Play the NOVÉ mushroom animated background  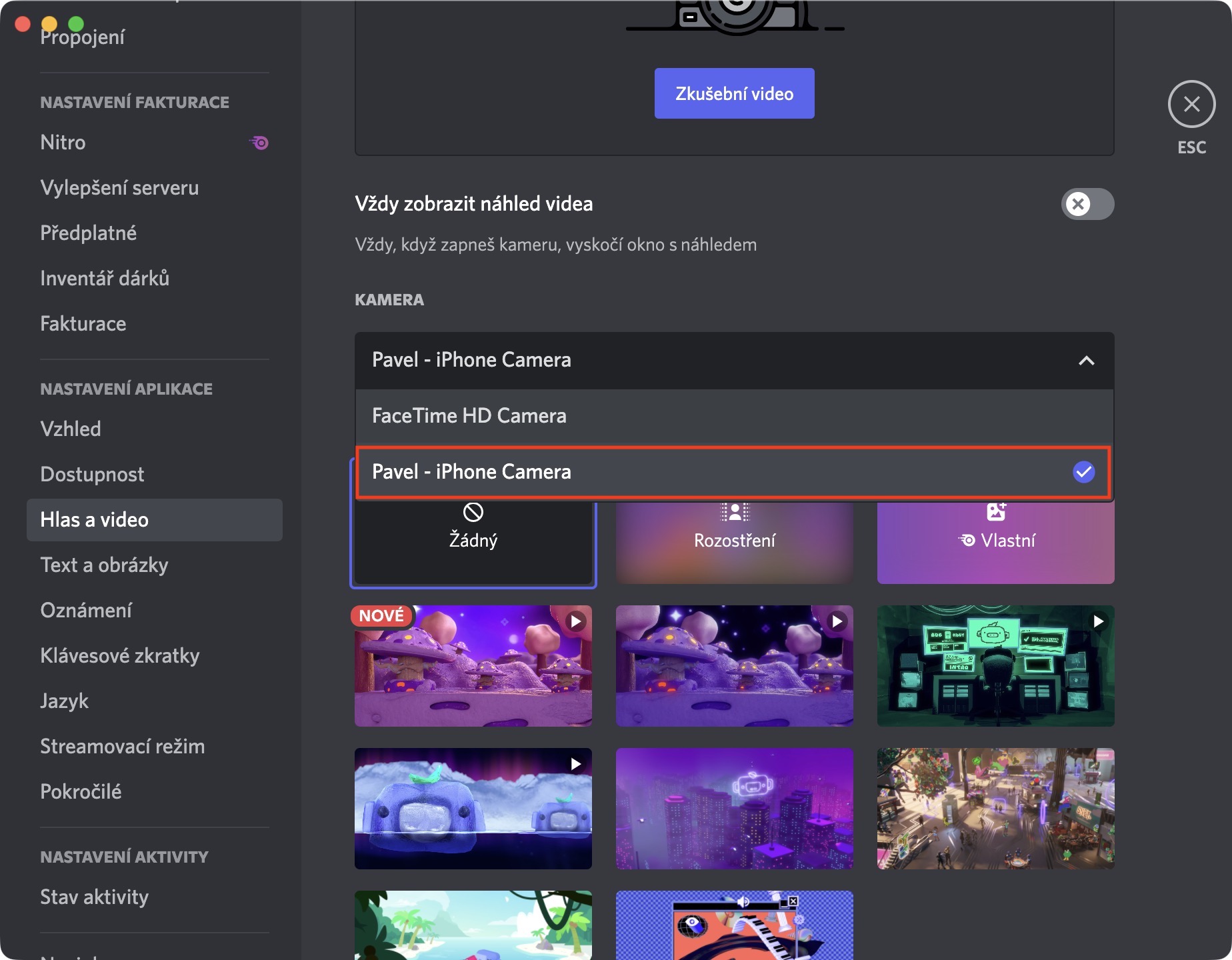[x=576, y=621]
